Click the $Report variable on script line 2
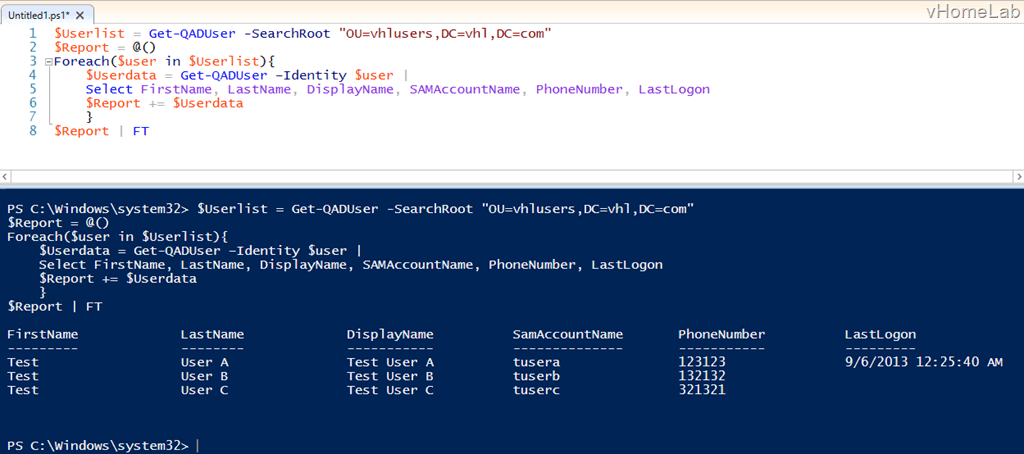Screen dimensions: 1024x454 click(80, 47)
